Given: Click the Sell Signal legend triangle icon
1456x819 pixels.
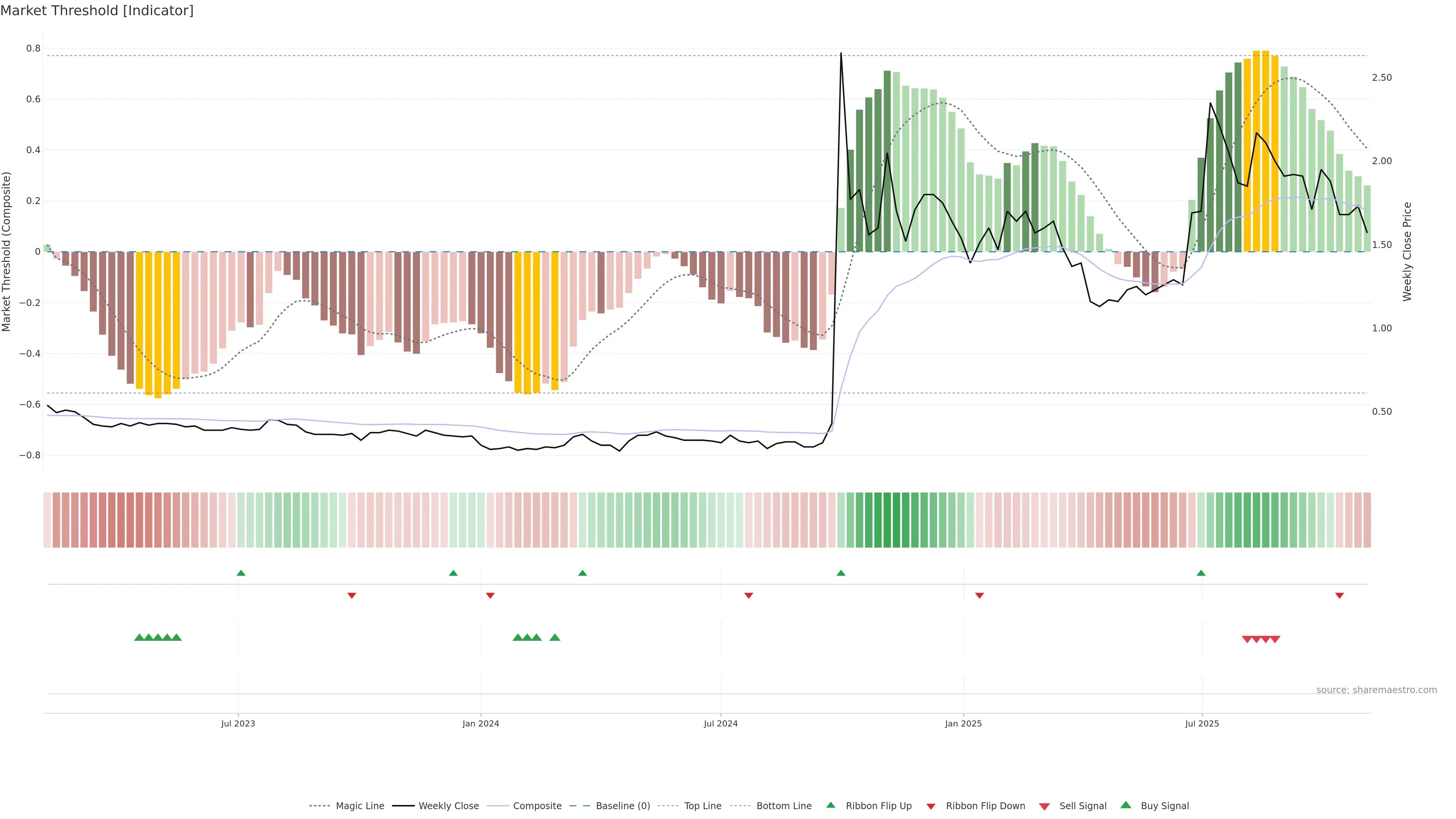Looking at the screenshot, I should [x=1045, y=806].
